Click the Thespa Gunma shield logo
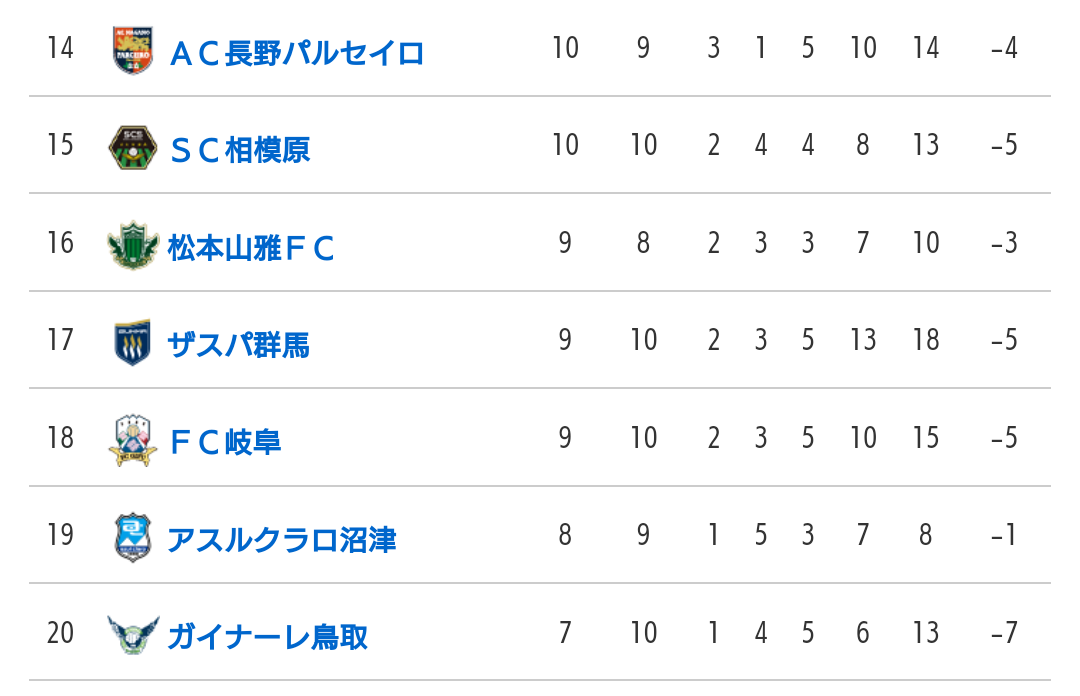The image size is (1080, 696). (x=132, y=342)
